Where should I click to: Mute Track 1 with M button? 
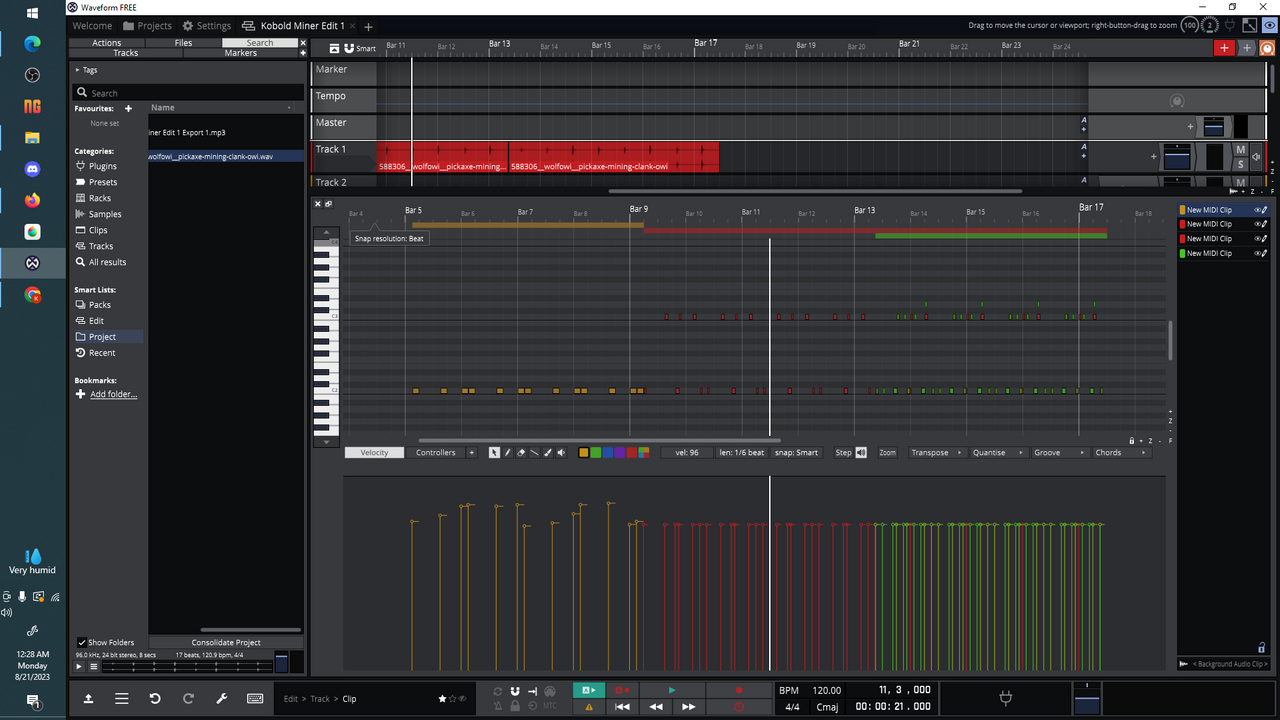1240,150
